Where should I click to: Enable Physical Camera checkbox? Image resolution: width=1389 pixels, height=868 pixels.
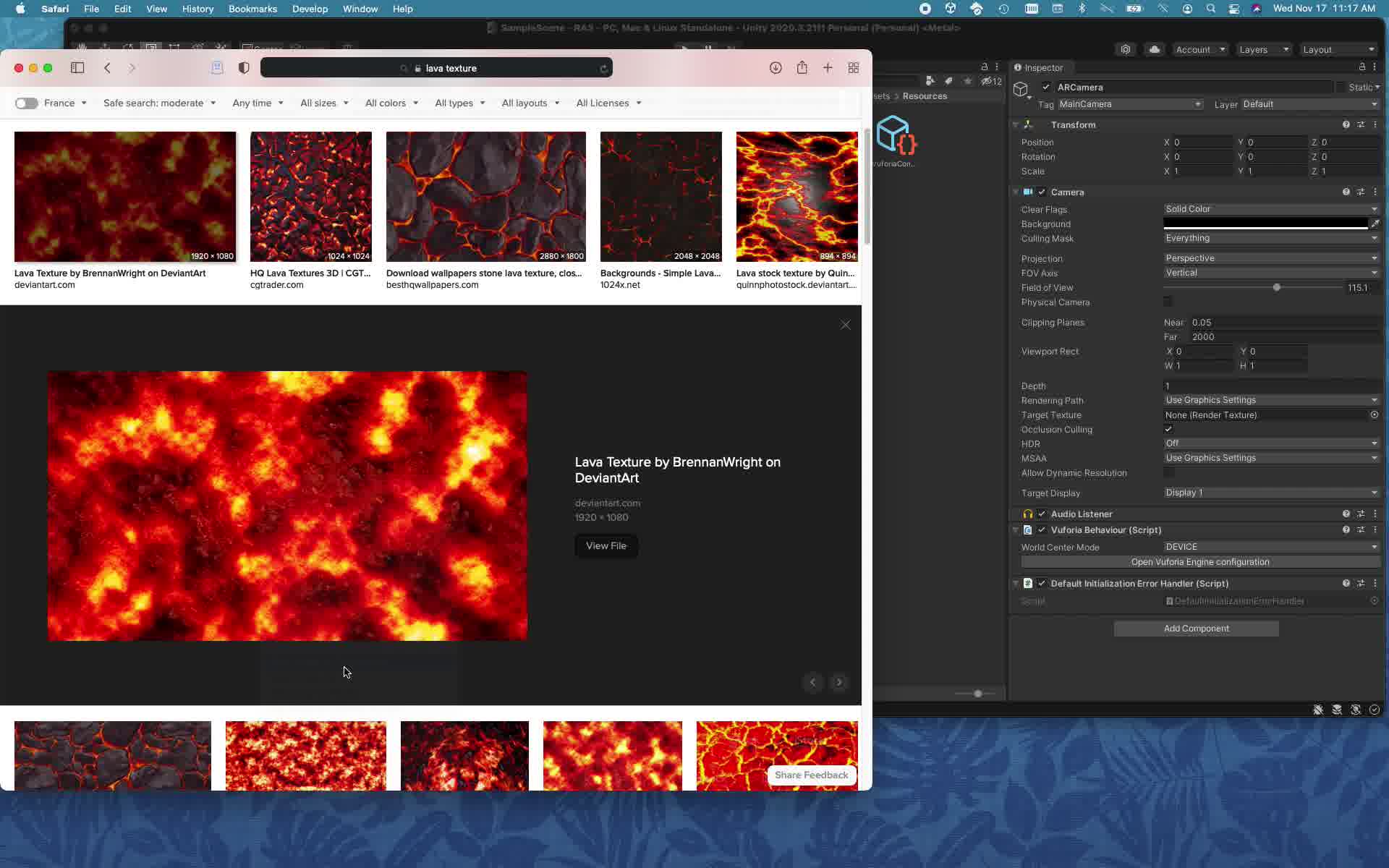(x=1168, y=302)
